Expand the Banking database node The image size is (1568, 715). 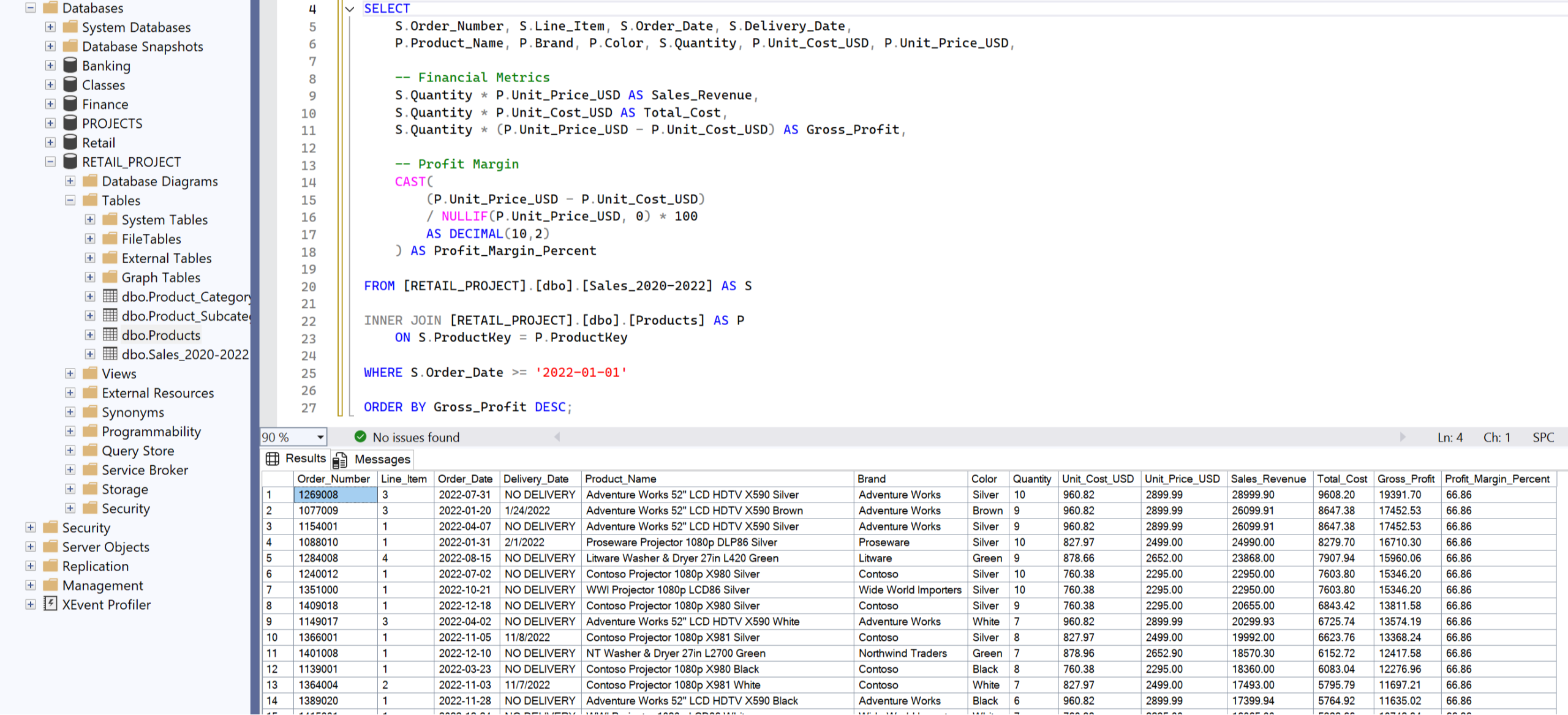coord(50,66)
